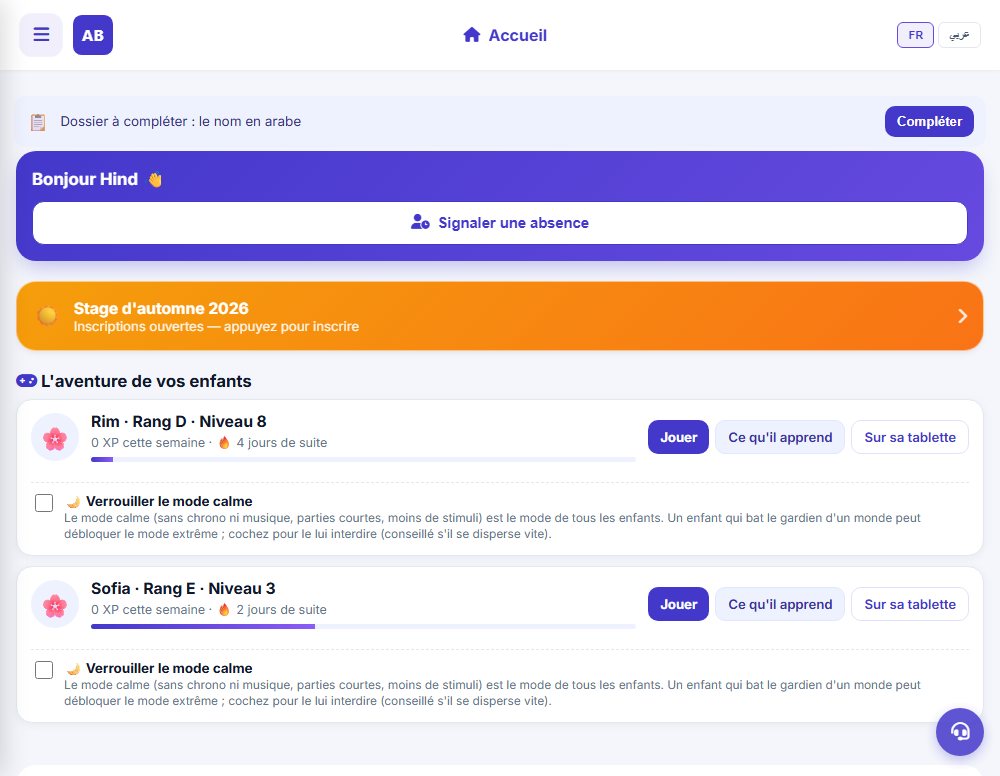
Task: Expand the Stage d'automne 2026 chevron
Action: (x=962, y=316)
